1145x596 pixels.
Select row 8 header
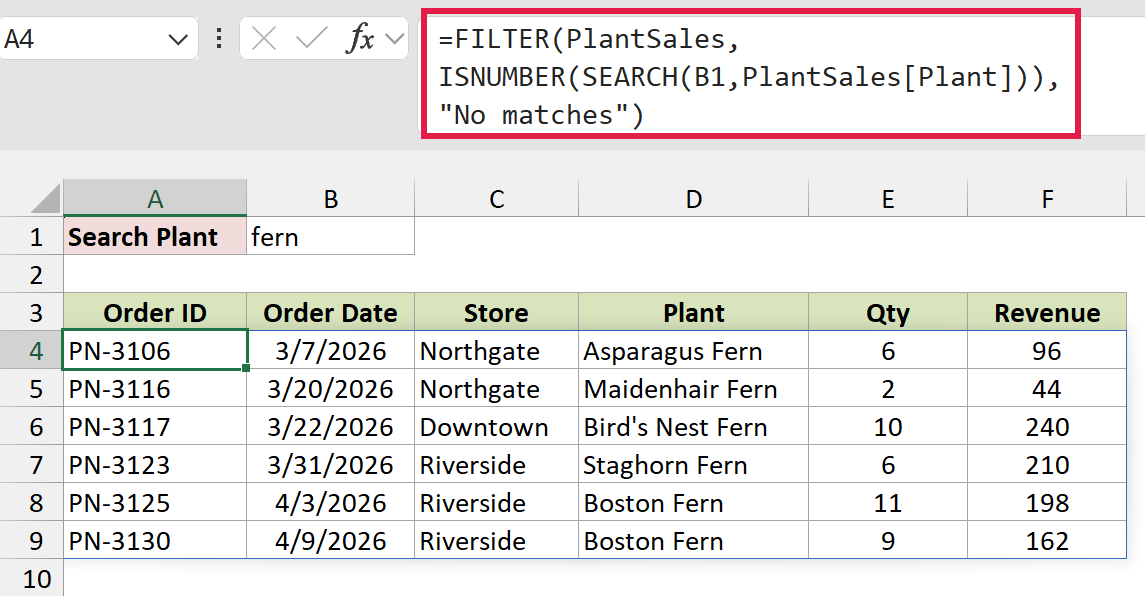point(31,503)
